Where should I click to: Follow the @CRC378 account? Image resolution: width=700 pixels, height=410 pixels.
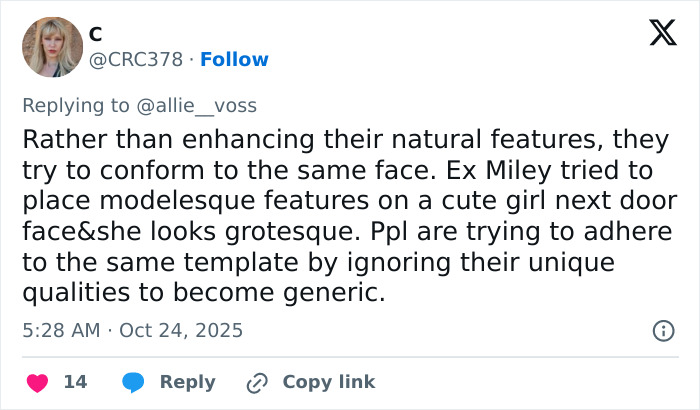point(234,59)
